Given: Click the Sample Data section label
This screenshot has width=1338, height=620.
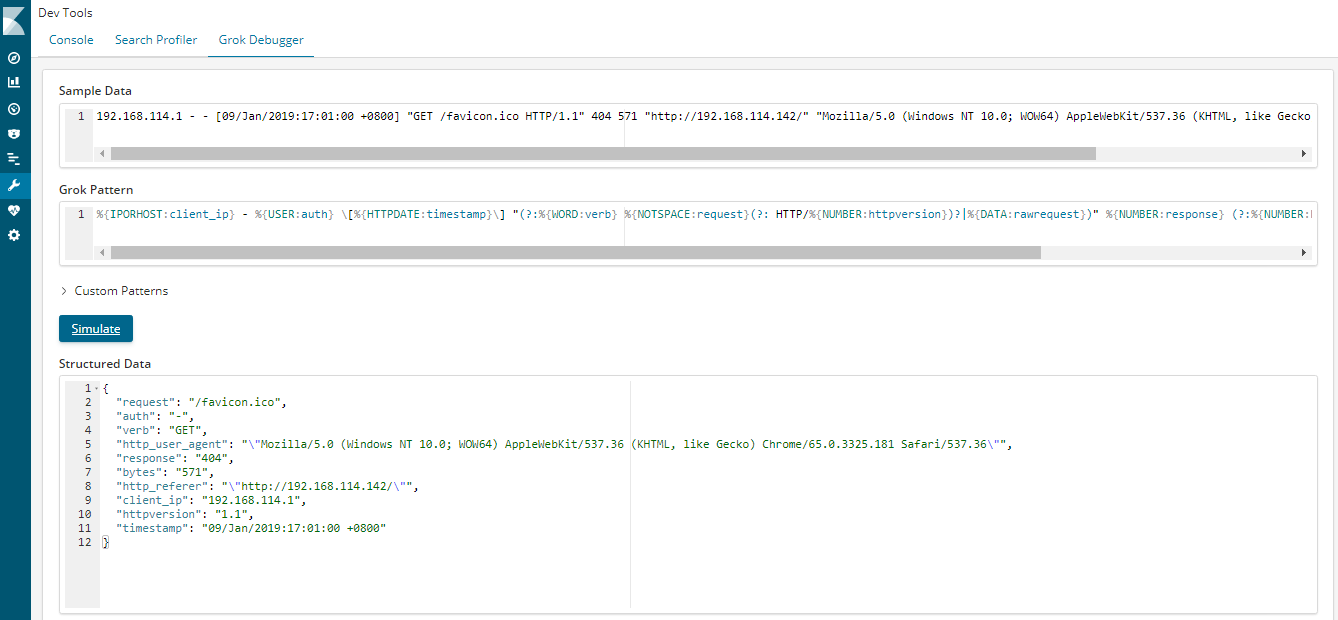Looking at the screenshot, I should (95, 91).
